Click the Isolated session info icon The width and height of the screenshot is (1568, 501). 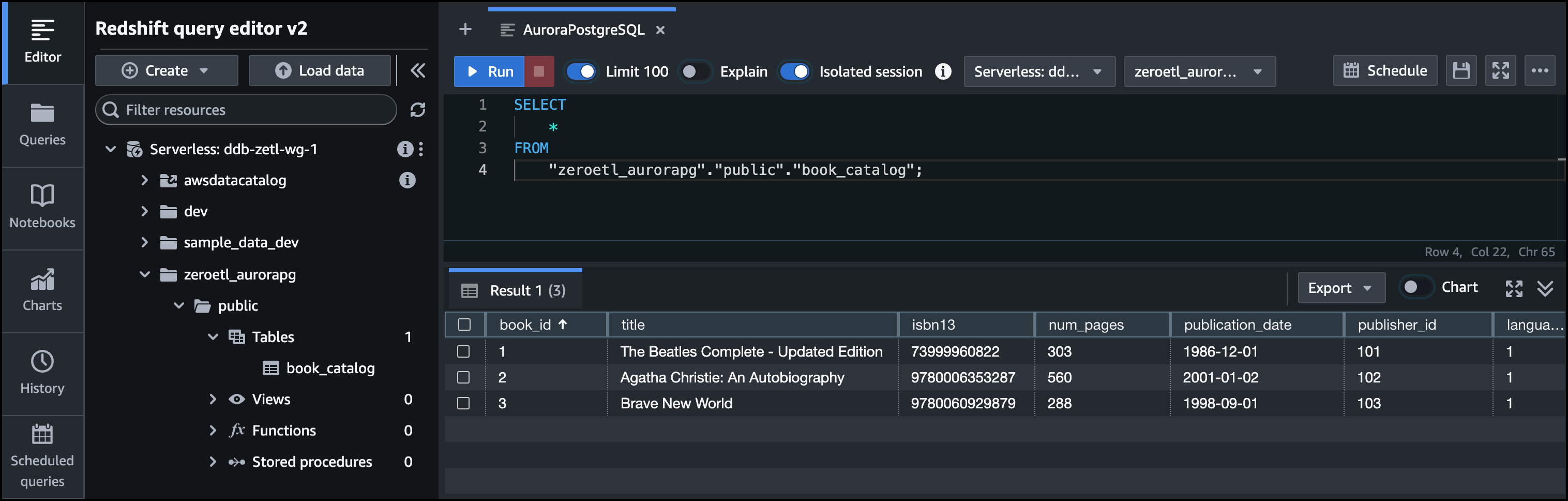[943, 71]
